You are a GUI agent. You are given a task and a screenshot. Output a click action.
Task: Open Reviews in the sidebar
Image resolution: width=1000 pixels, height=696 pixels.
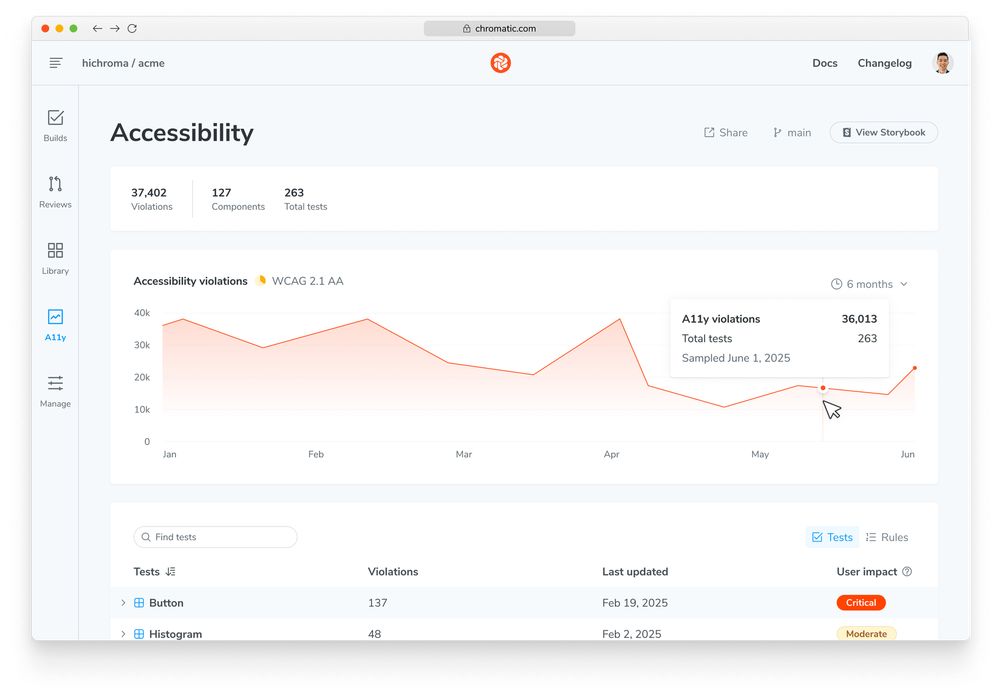click(x=55, y=192)
